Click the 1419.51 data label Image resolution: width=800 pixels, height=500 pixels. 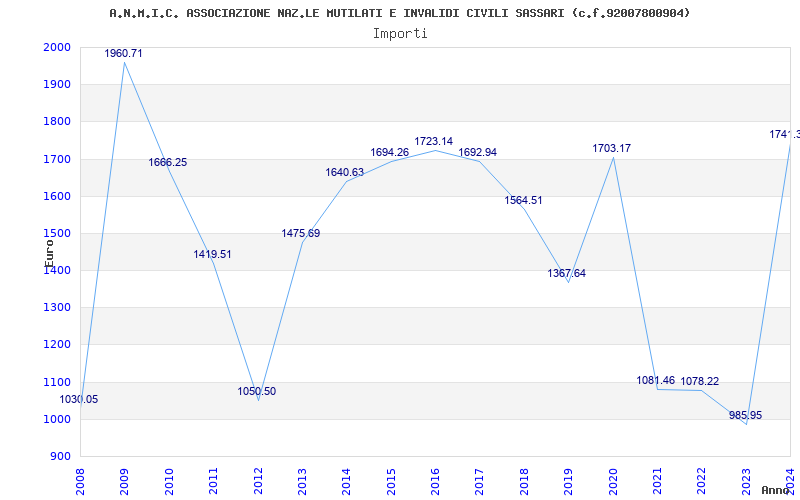tap(212, 254)
